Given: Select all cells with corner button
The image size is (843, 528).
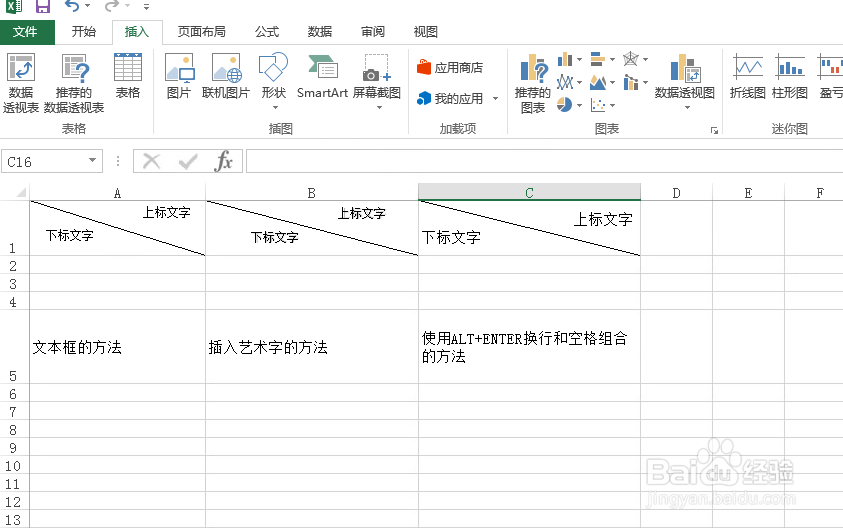Looking at the screenshot, I should point(15,192).
